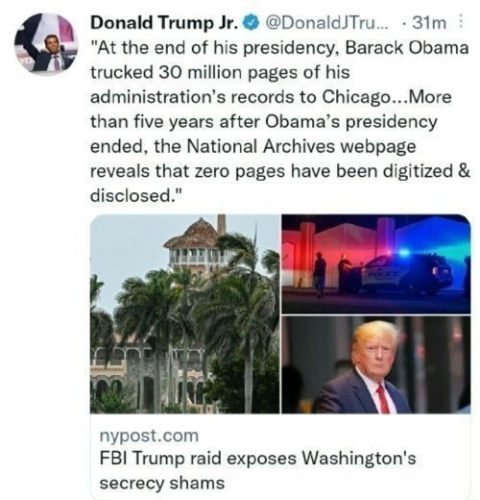Click the link card footer area
The height and width of the screenshot is (500, 480).
(280, 457)
